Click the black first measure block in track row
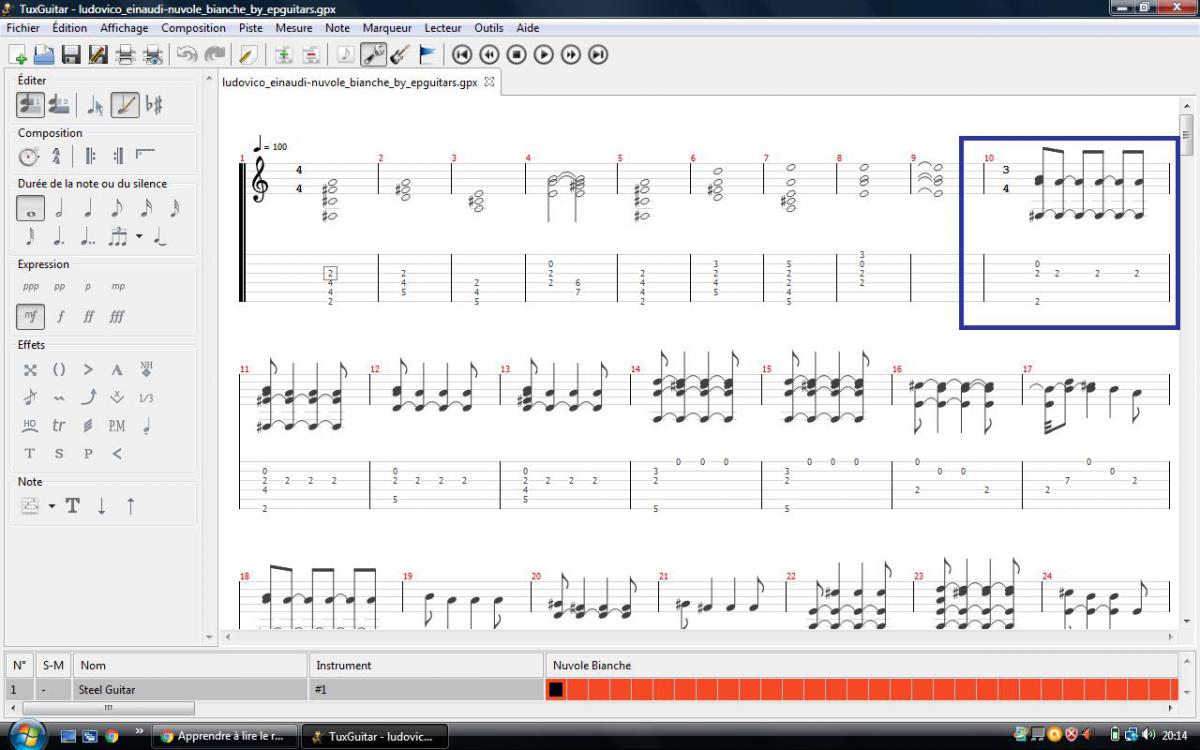 [x=556, y=689]
